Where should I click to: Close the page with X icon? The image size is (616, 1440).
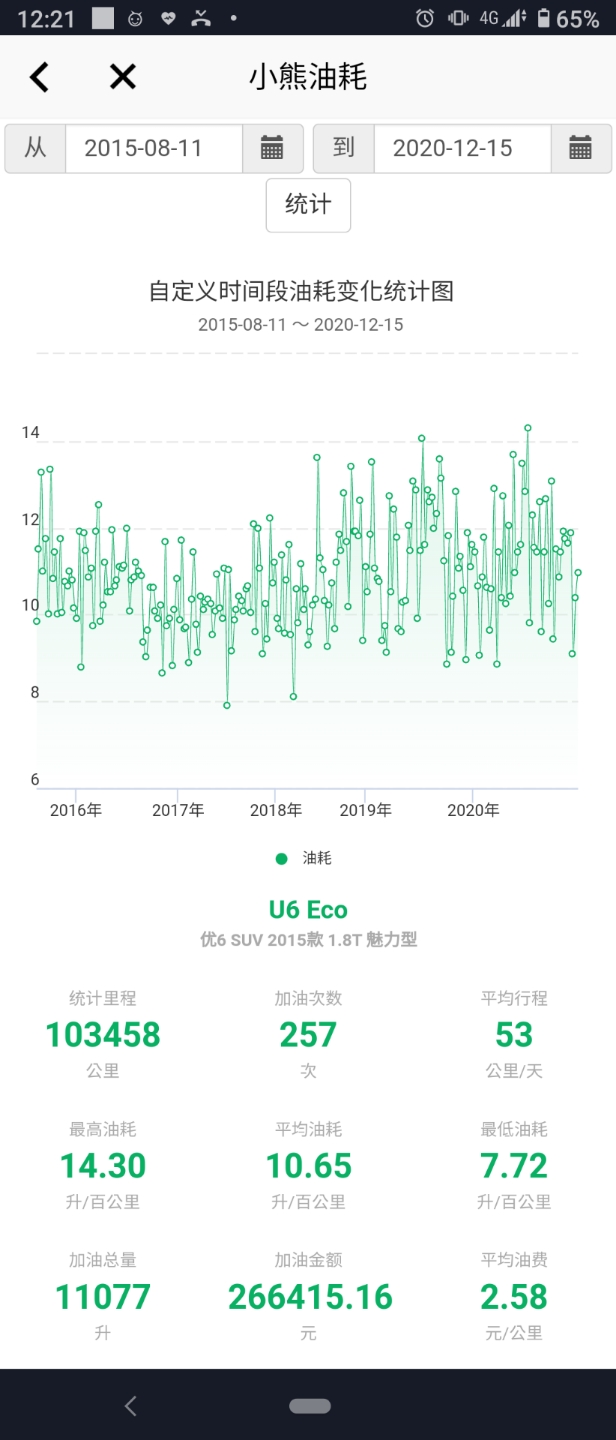tap(122, 77)
